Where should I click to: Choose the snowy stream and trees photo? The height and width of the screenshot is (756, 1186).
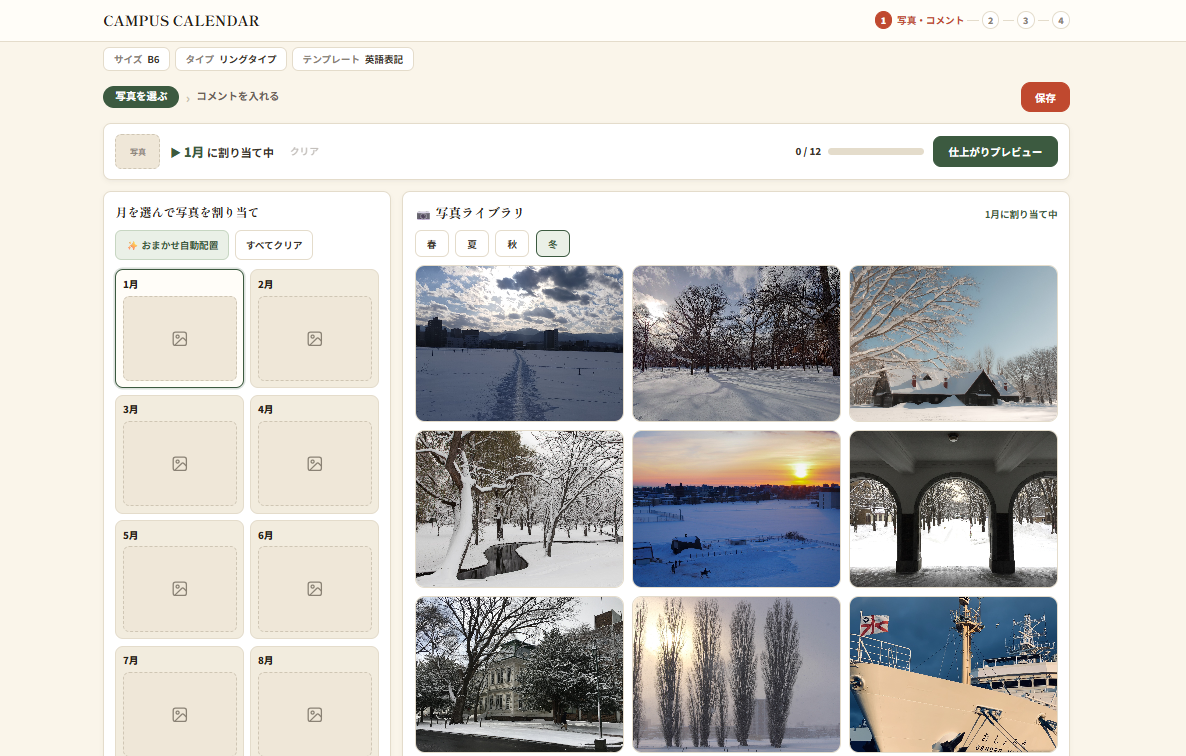pos(520,509)
